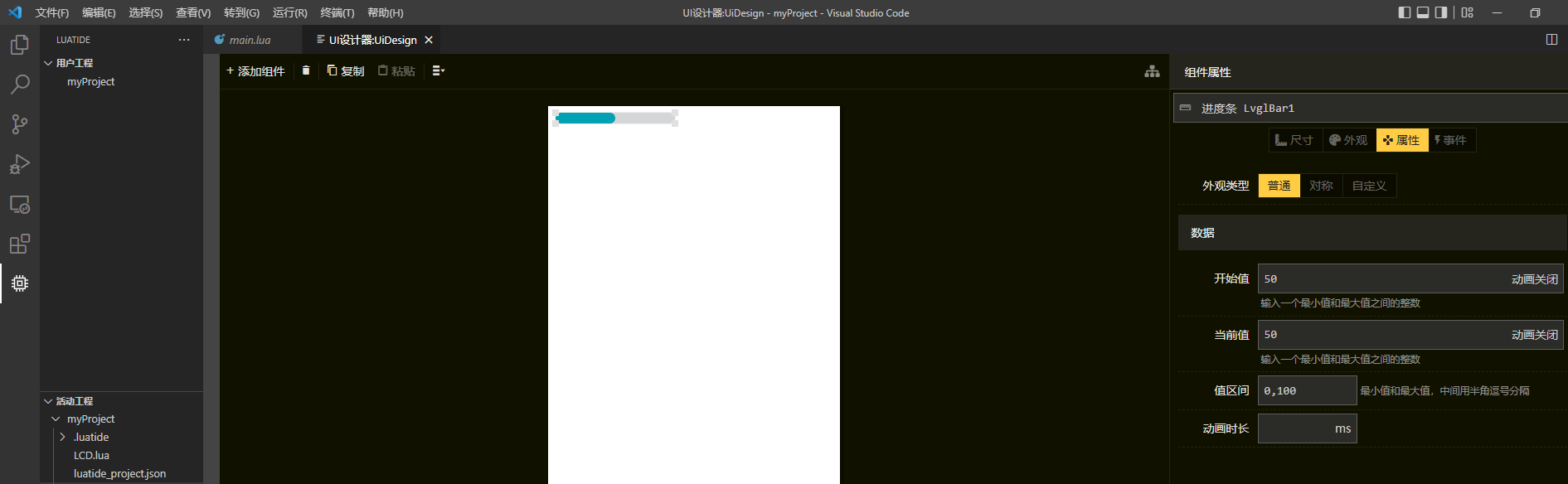This screenshot has height=484, width=1568.
Task: Click the delete component trash icon
Action: click(x=306, y=70)
